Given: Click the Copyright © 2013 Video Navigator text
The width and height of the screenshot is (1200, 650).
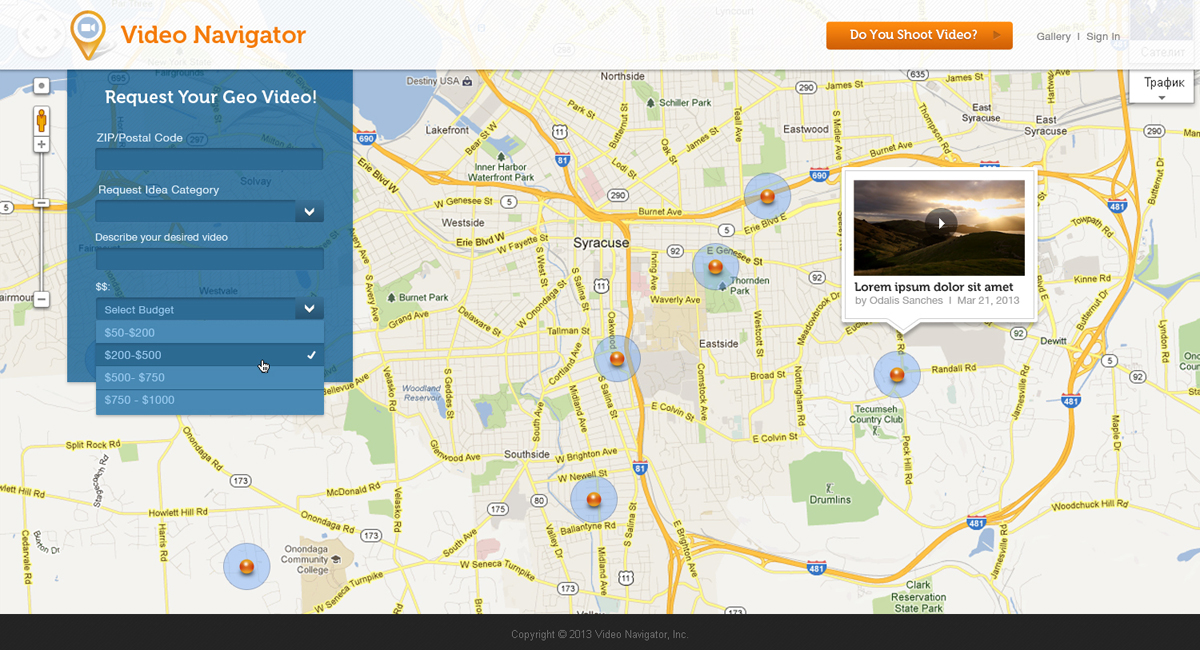Looking at the screenshot, I should [x=600, y=634].
